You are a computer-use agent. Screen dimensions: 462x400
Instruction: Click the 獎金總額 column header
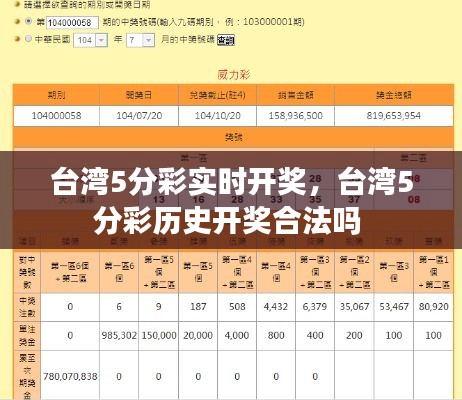pyautogui.click(x=394, y=95)
